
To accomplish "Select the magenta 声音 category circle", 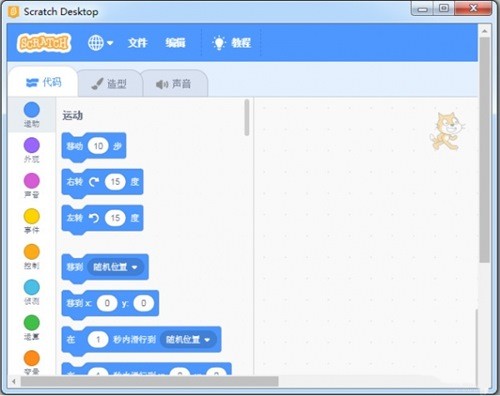I will [32, 181].
